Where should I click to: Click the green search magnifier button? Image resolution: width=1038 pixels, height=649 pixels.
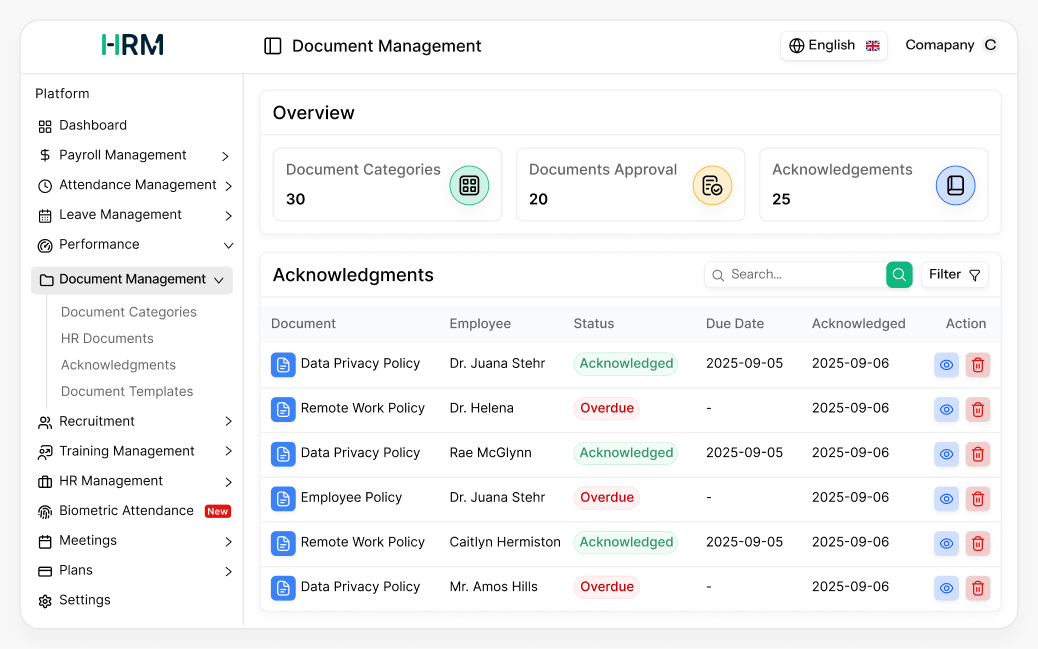click(x=898, y=274)
